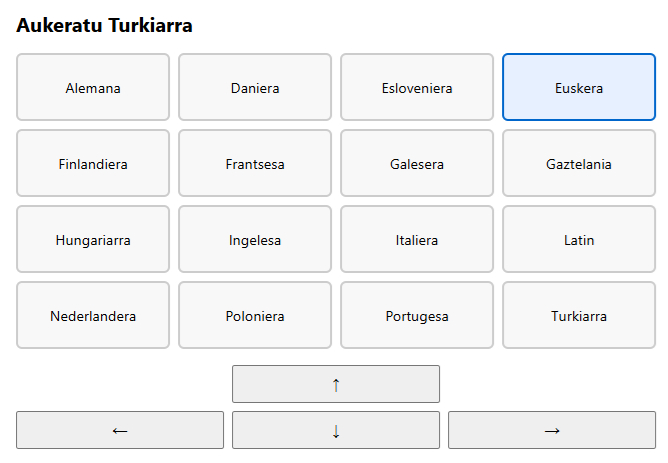This screenshot has width=668, height=463.
Task: Choose the Finlandiera language
Action: click(93, 164)
